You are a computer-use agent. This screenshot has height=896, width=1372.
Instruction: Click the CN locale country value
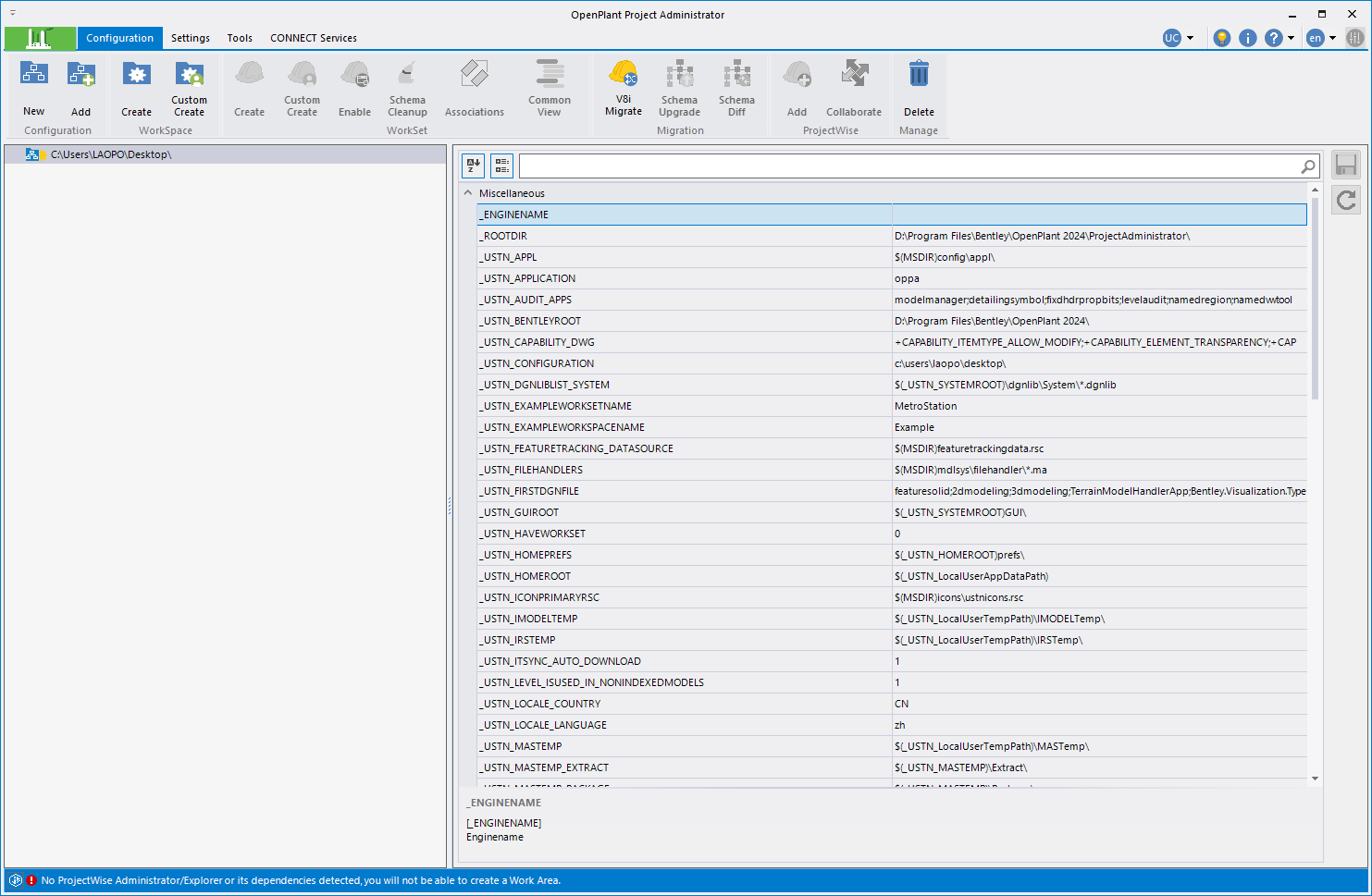pyautogui.click(x=1099, y=704)
